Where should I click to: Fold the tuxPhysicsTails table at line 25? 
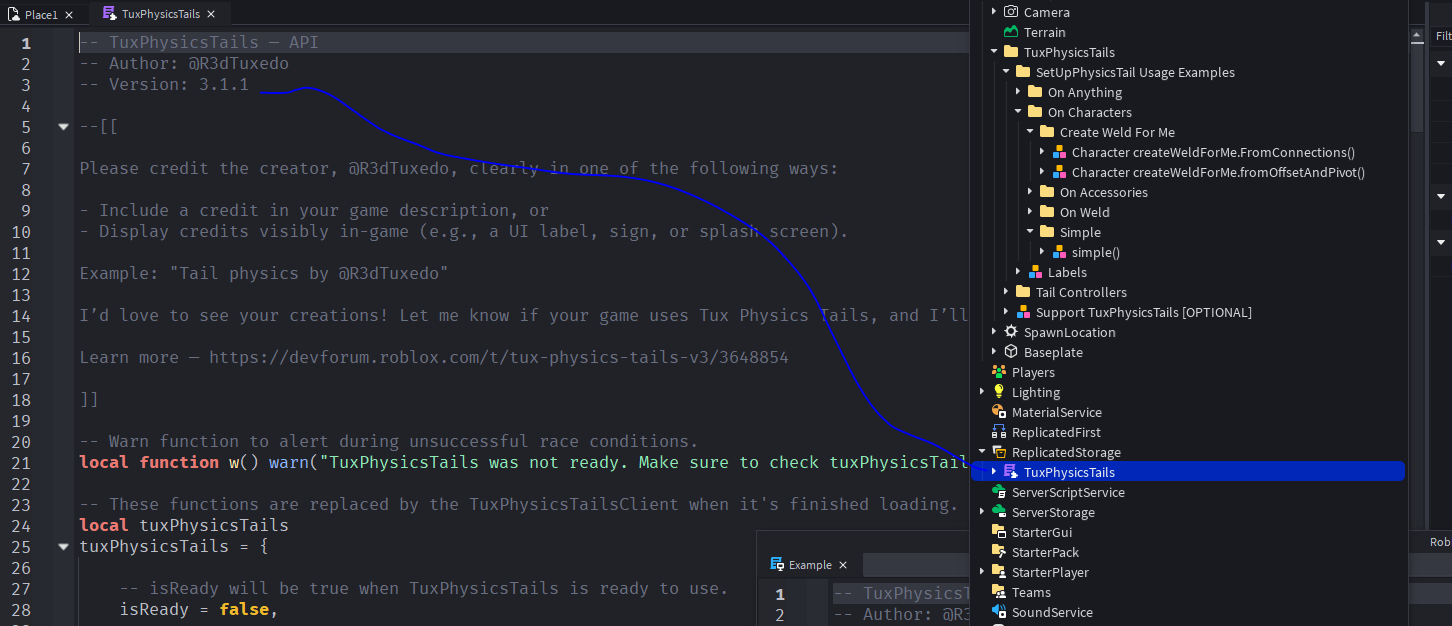64,547
